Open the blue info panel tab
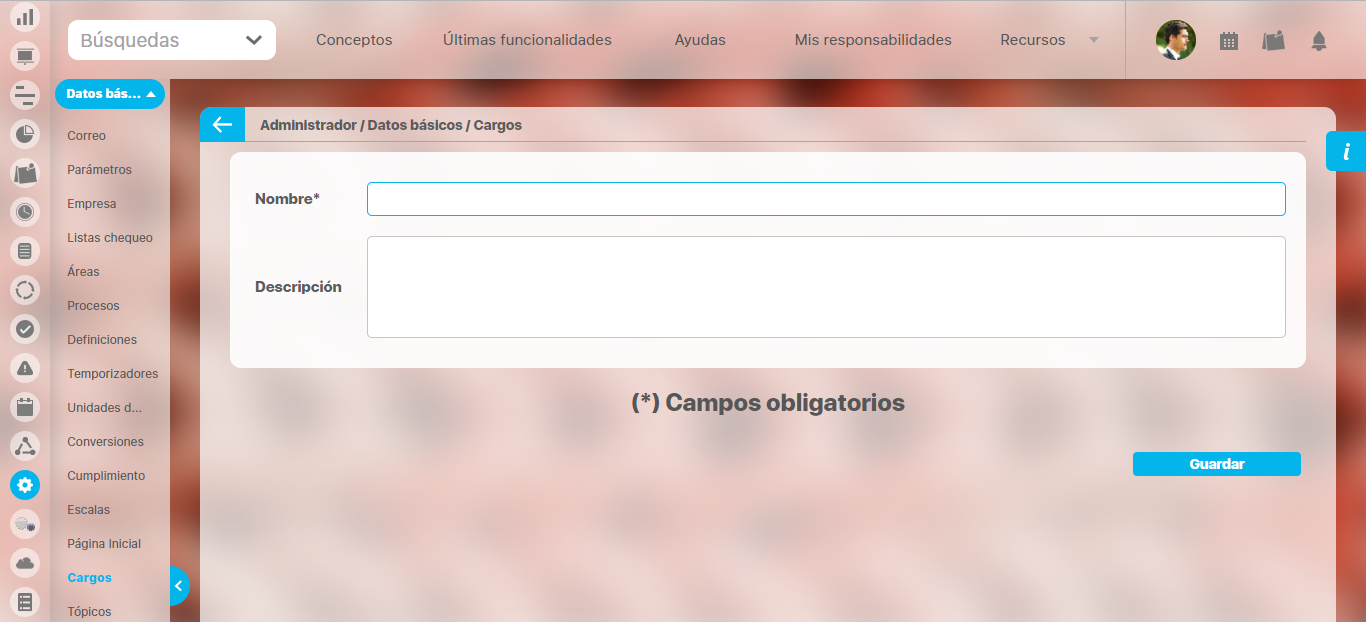This screenshot has width=1366, height=622. (1346, 152)
